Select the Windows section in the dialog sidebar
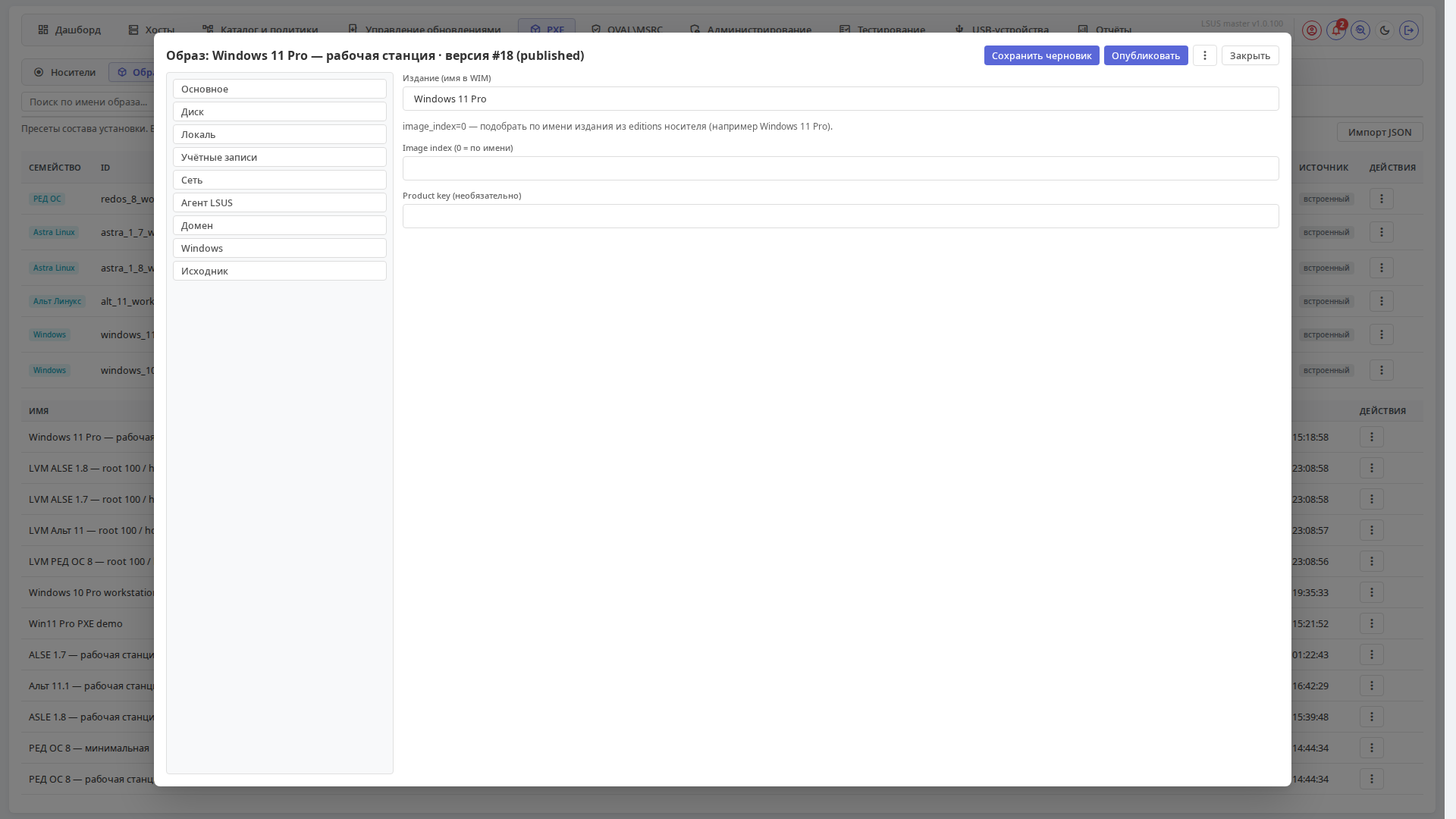Screen dimensions: 1456x819 (280, 248)
